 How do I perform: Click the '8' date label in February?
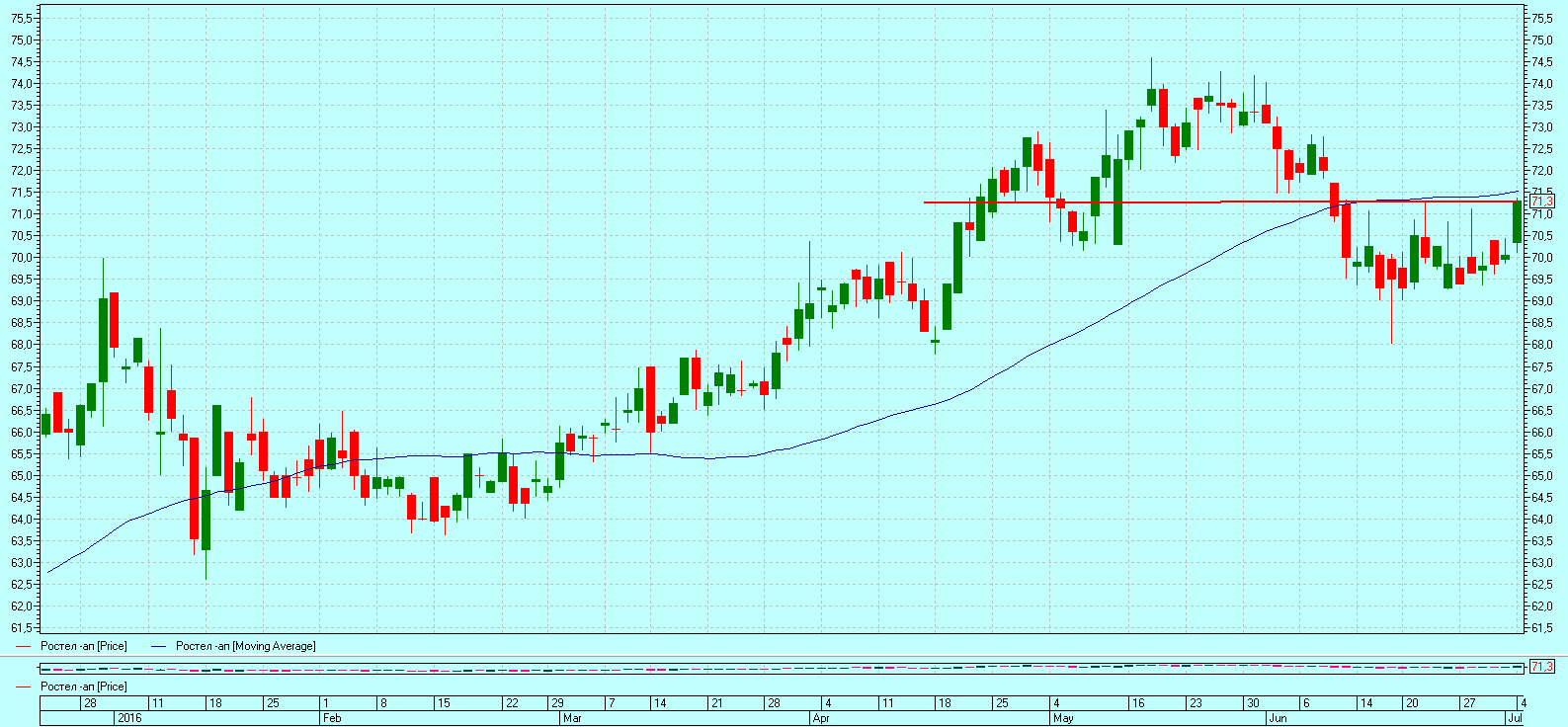[x=383, y=703]
